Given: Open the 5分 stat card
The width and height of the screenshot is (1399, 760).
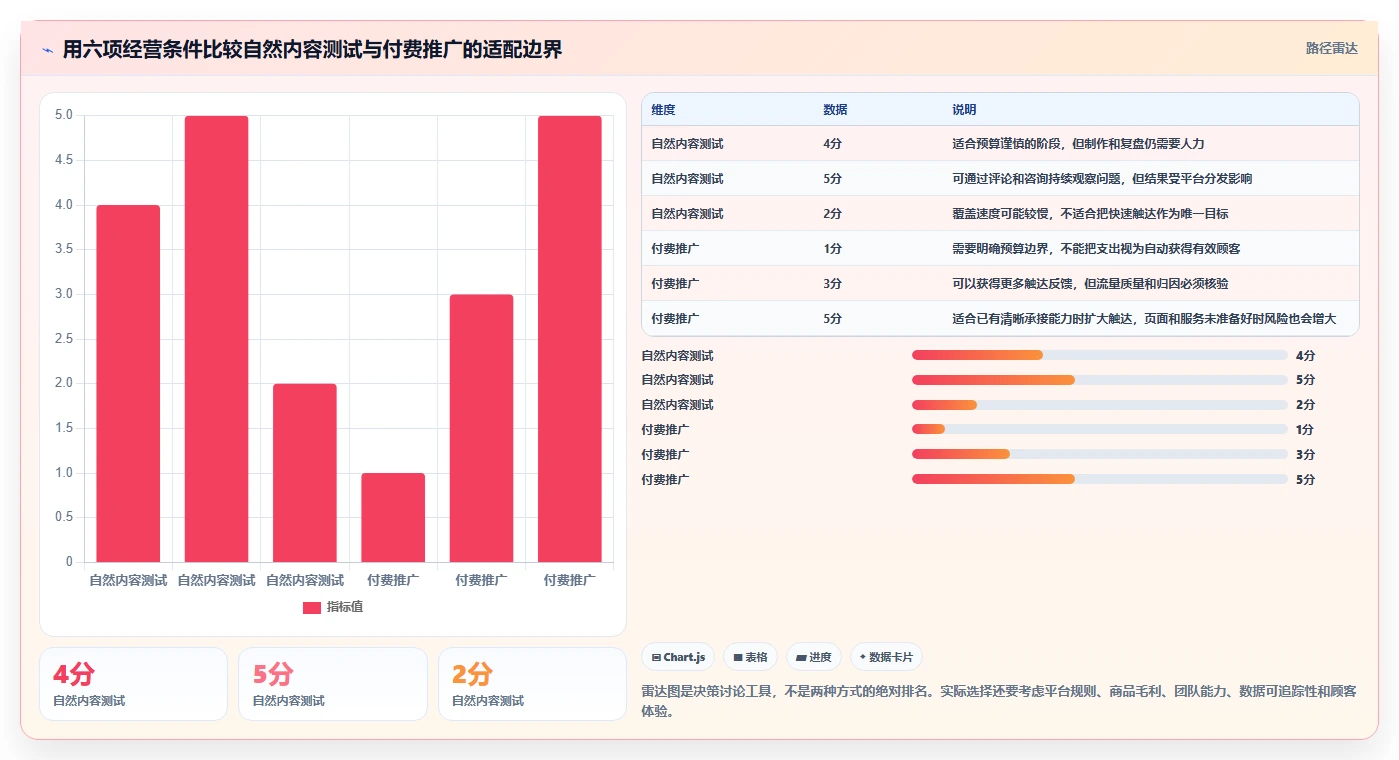Looking at the screenshot, I should coord(333,684).
